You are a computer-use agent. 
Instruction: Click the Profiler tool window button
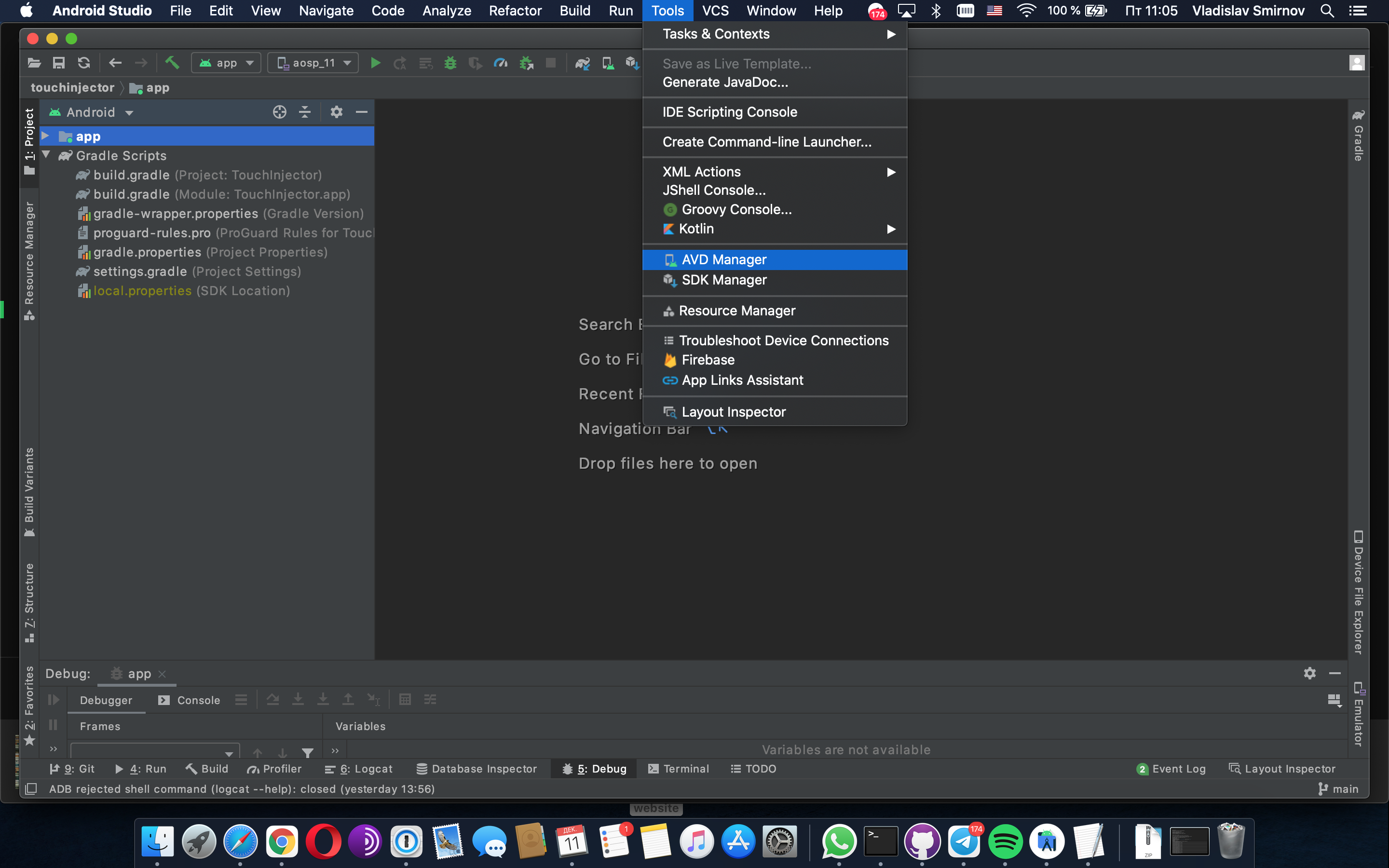(274, 769)
